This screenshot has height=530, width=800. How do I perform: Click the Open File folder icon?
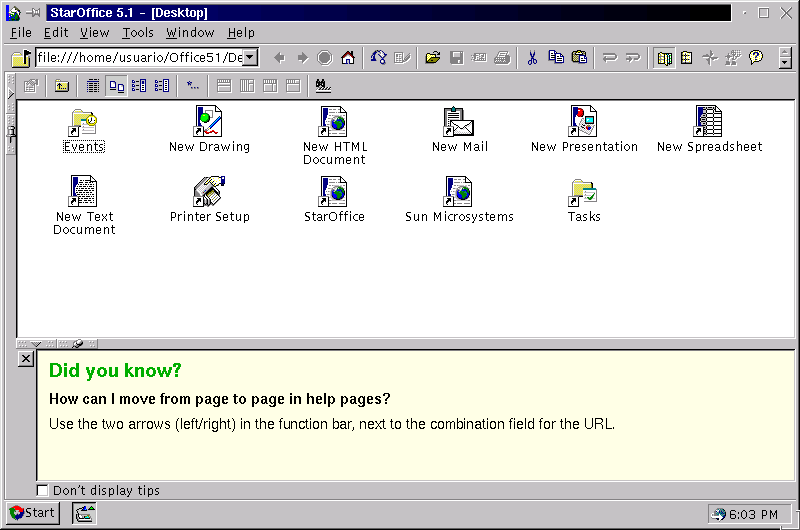click(433, 58)
